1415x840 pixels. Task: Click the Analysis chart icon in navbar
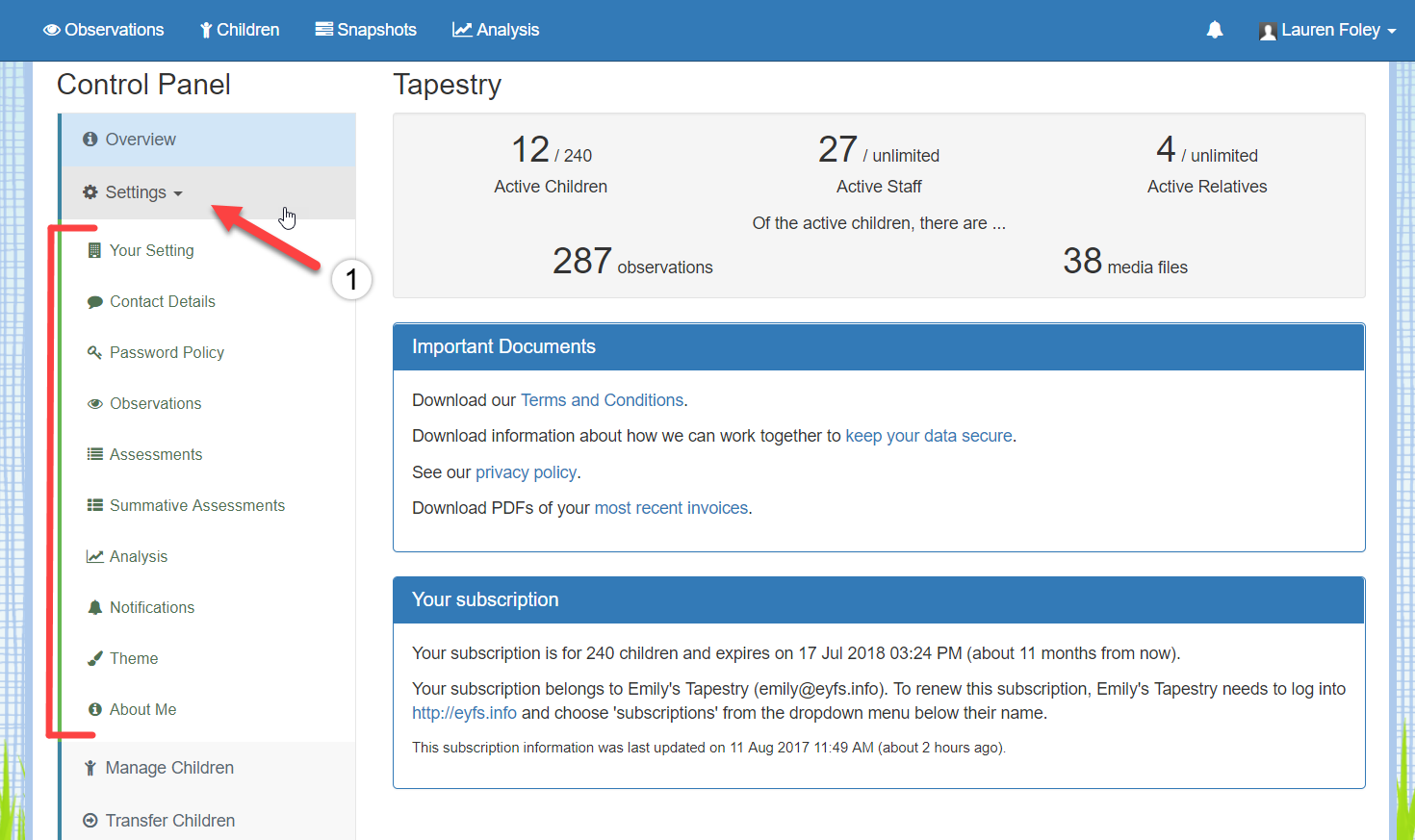coord(462,30)
